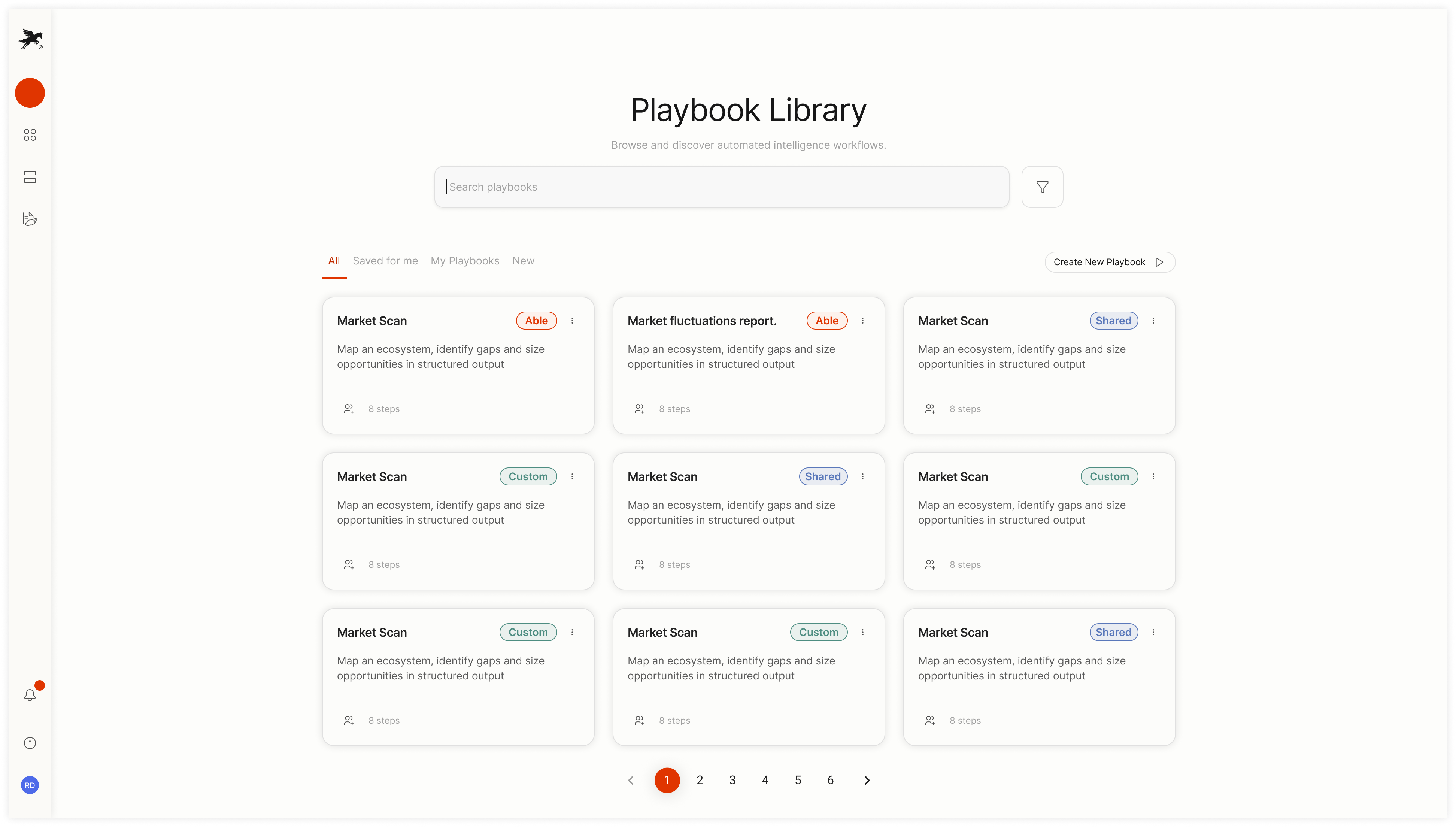Image resolution: width=1456 pixels, height=827 pixels.
Task: Switch to the My Playbooks tab
Action: [x=464, y=261]
